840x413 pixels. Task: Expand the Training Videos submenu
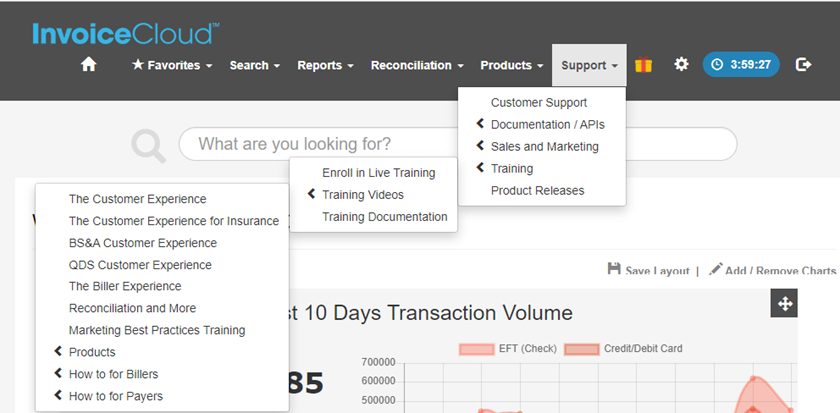click(x=363, y=194)
